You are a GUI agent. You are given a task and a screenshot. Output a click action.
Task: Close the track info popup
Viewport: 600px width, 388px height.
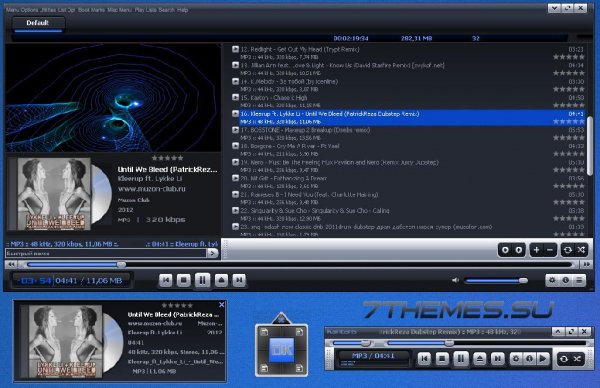coord(222,305)
